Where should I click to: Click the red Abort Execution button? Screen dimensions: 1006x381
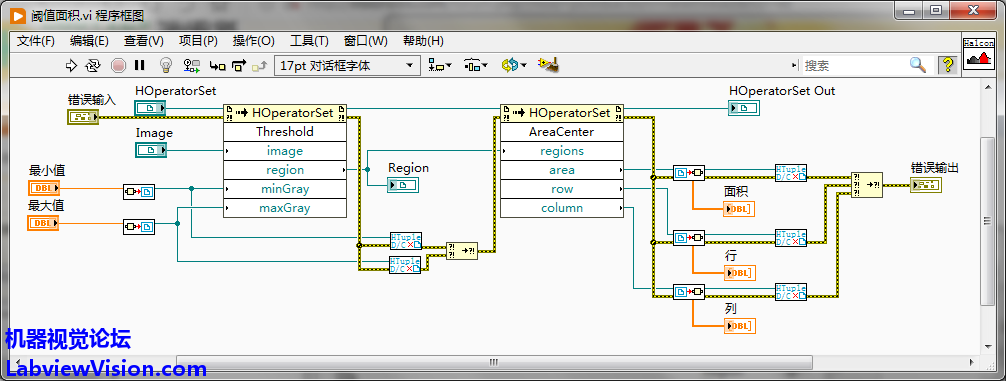(x=118, y=65)
